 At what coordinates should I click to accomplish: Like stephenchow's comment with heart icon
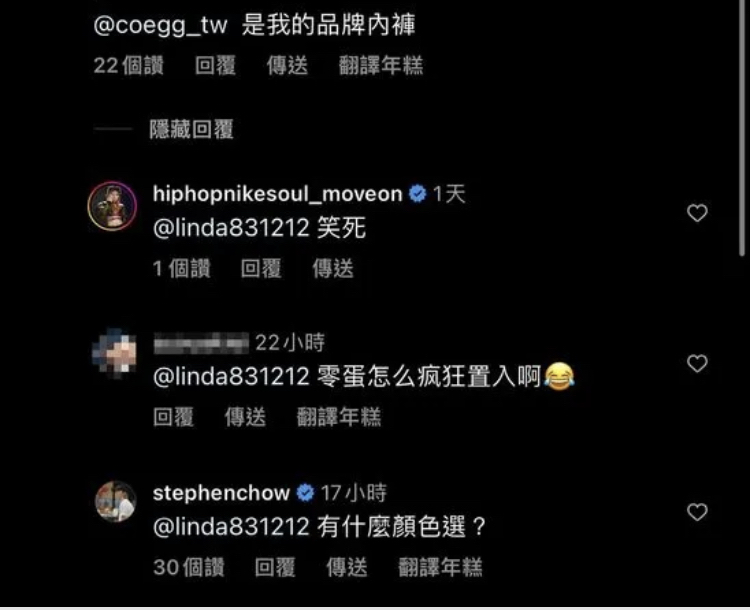(x=697, y=512)
